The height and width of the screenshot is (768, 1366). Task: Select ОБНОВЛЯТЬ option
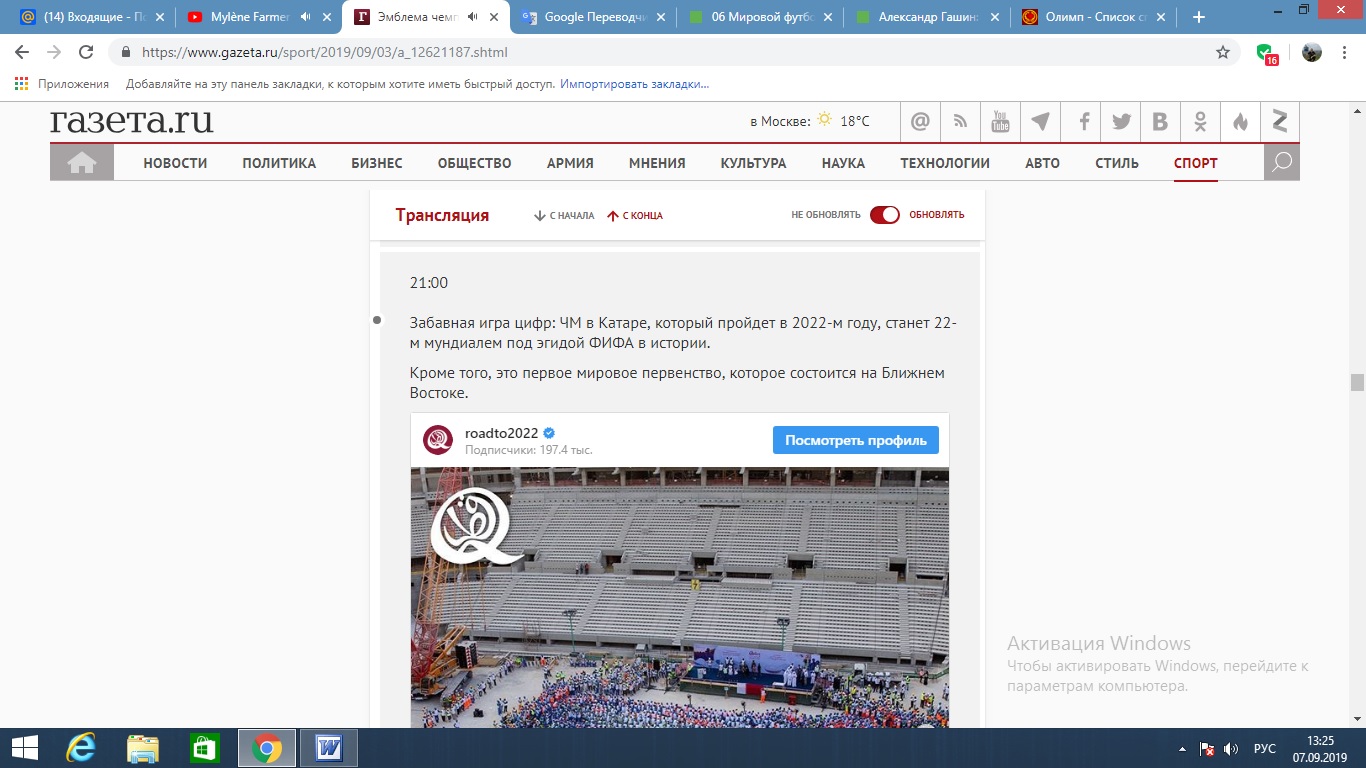pyautogui.click(x=937, y=215)
